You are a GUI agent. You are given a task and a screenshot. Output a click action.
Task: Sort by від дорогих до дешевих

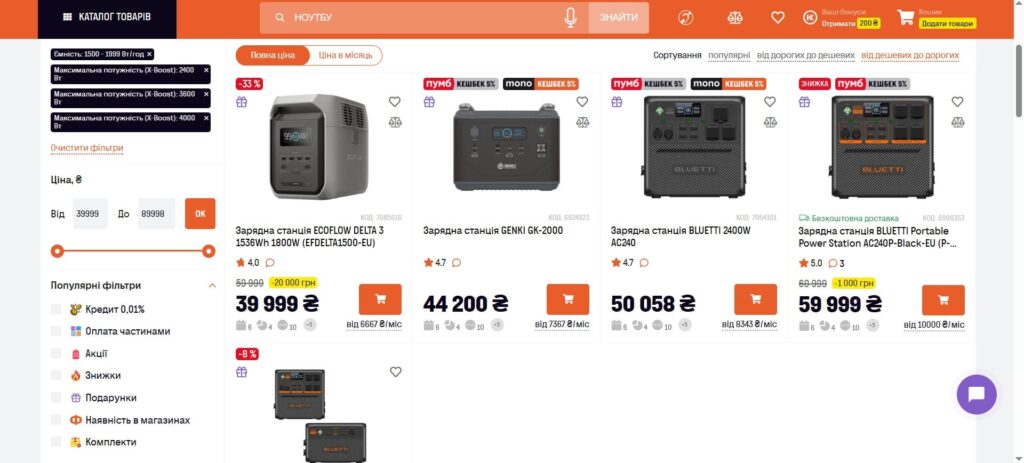pos(805,56)
